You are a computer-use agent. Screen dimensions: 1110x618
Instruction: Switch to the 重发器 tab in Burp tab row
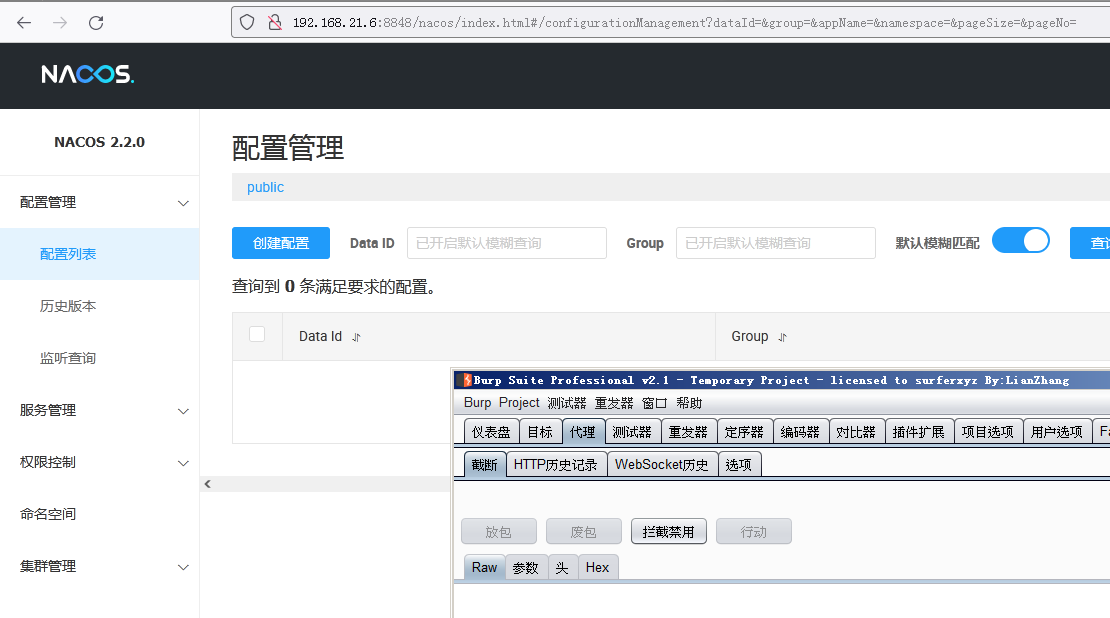coord(689,432)
